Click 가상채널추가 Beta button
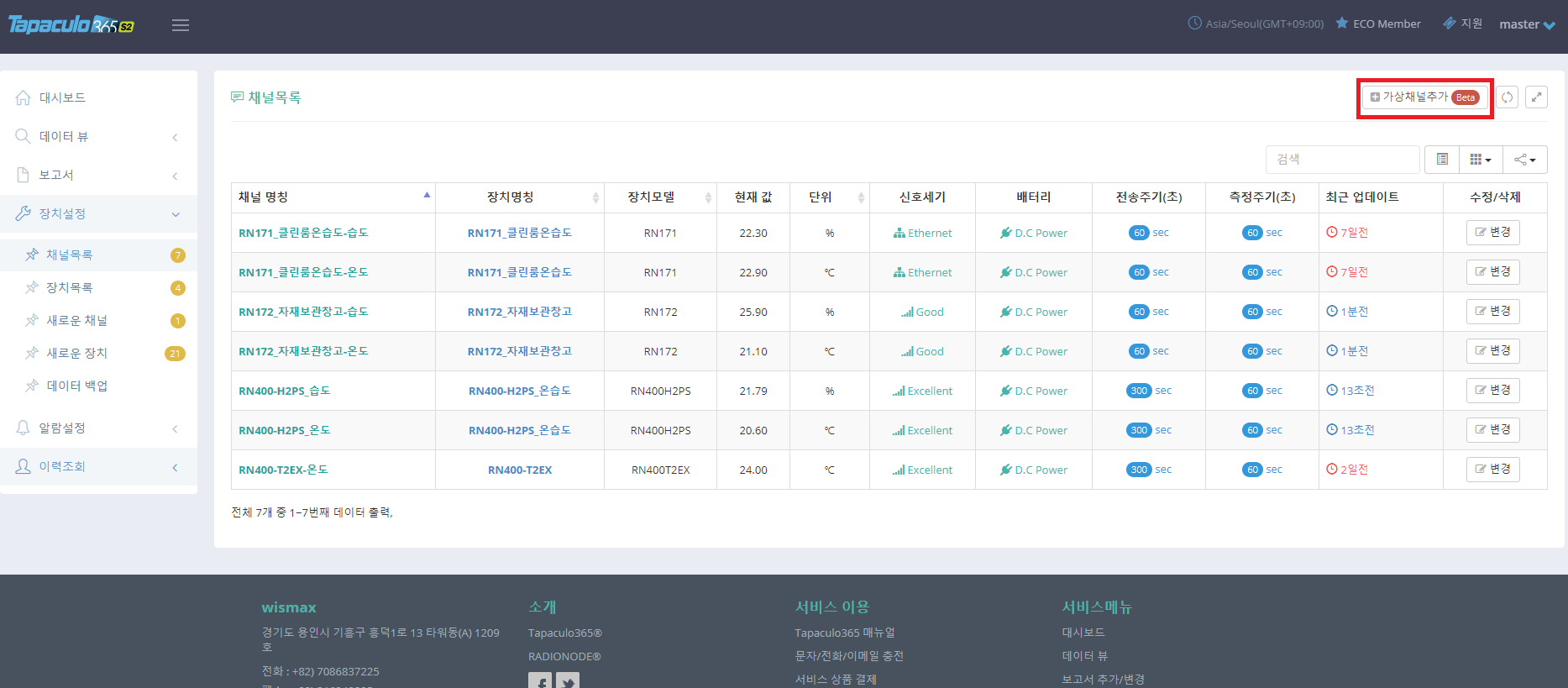 click(1425, 97)
